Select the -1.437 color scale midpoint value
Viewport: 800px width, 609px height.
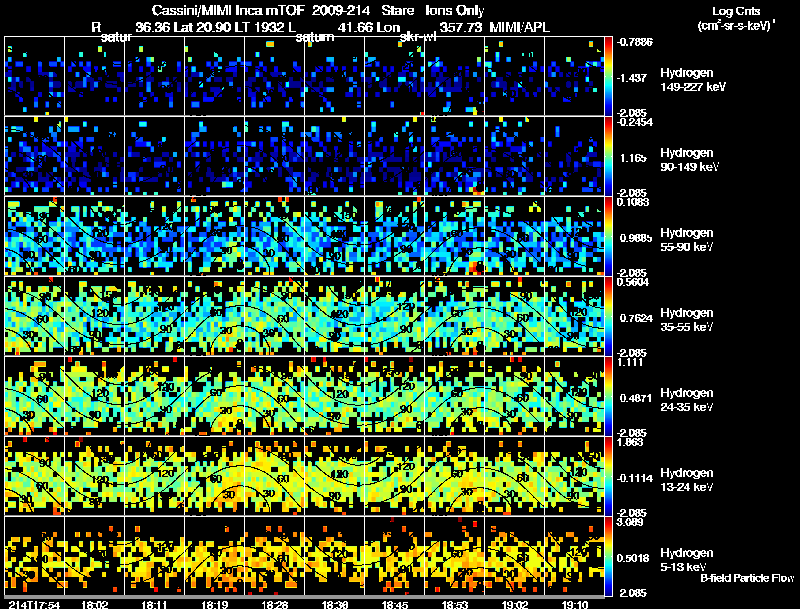632,78
